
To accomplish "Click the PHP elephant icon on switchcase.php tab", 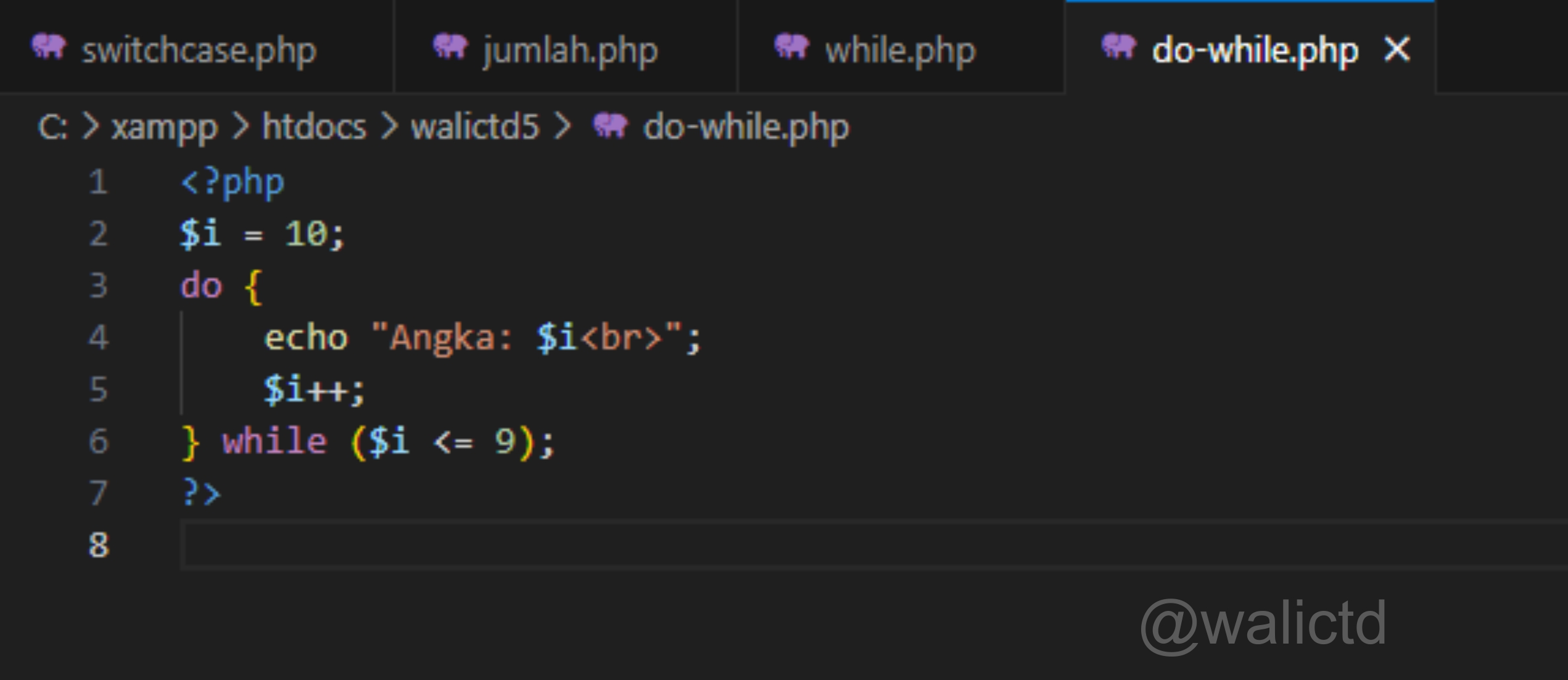I will tap(49, 47).
